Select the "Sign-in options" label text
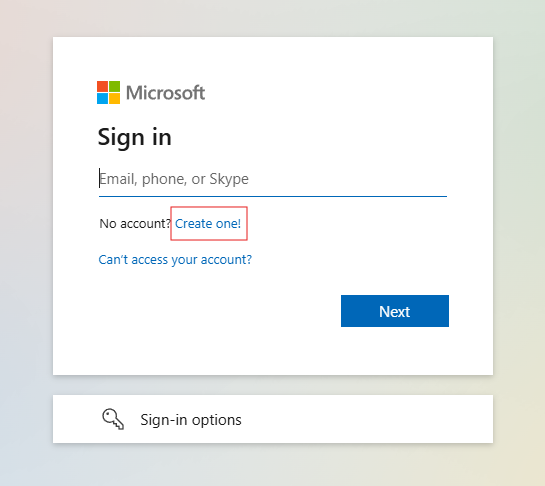Screen dimensions: 545x486 (191, 420)
